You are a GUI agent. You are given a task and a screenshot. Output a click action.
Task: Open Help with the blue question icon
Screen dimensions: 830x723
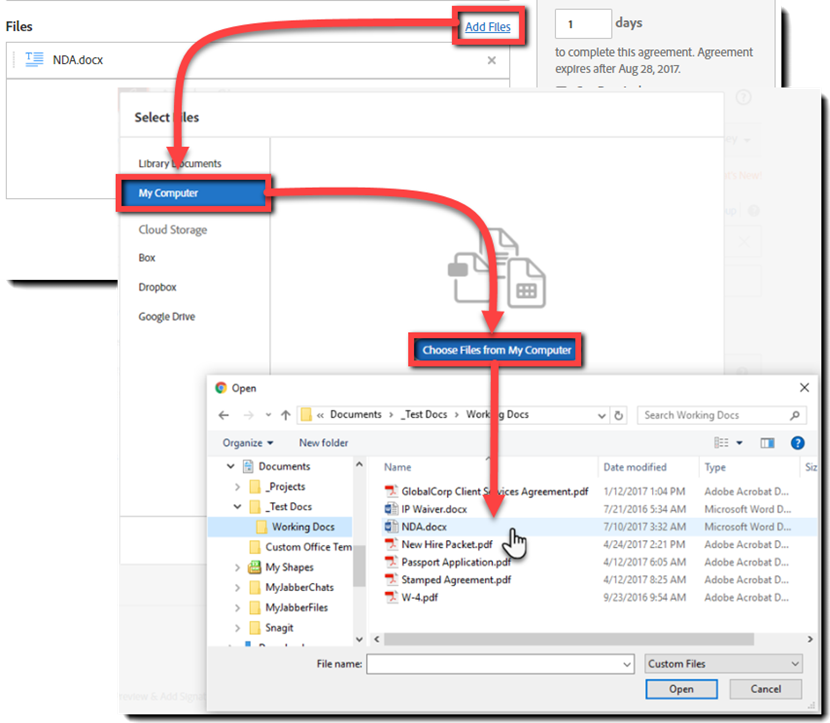tap(797, 443)
